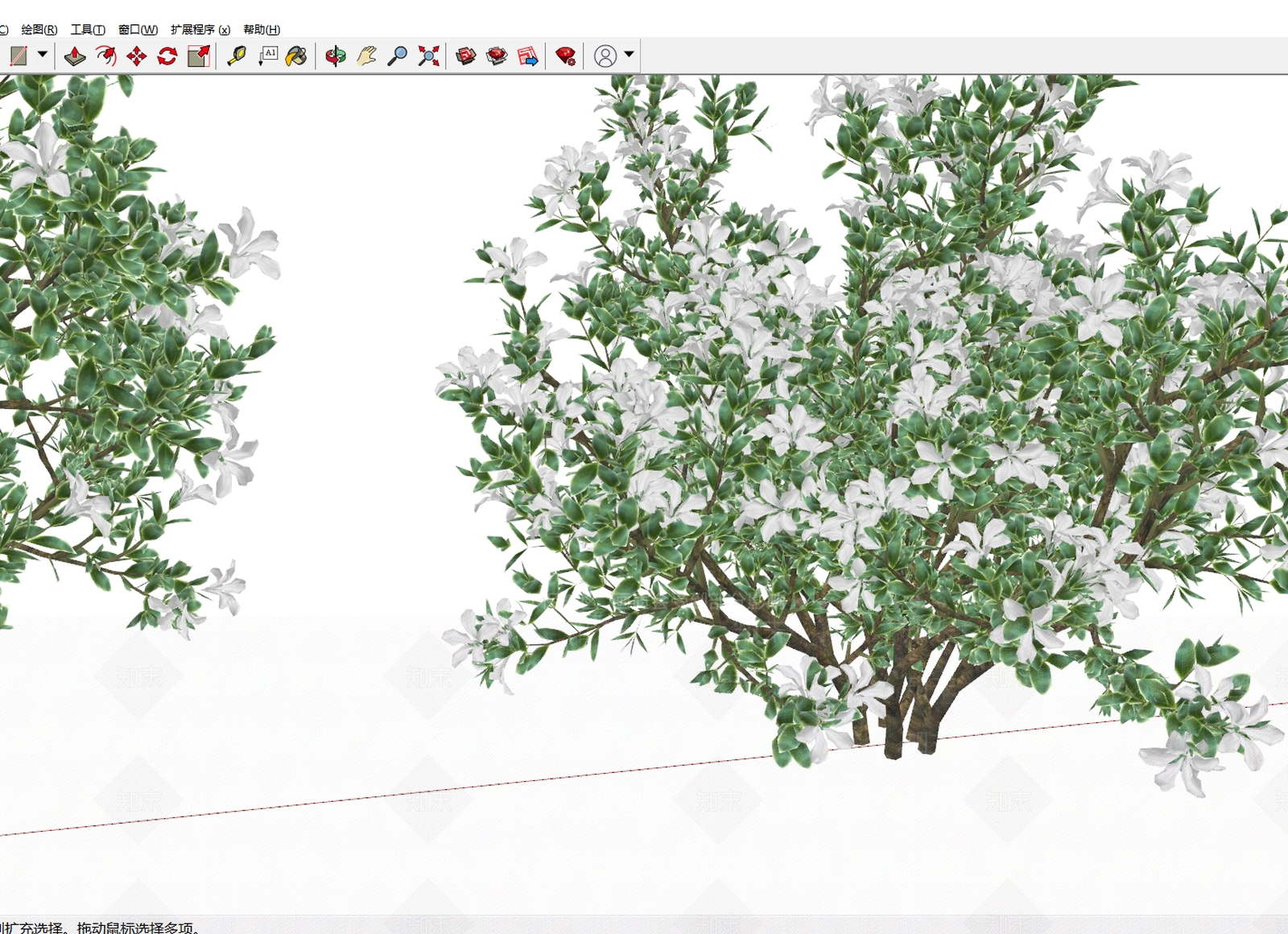Open the 扩展程序 (x) menu
This screenshot has height=934, width=1288.
click(200, 30)
